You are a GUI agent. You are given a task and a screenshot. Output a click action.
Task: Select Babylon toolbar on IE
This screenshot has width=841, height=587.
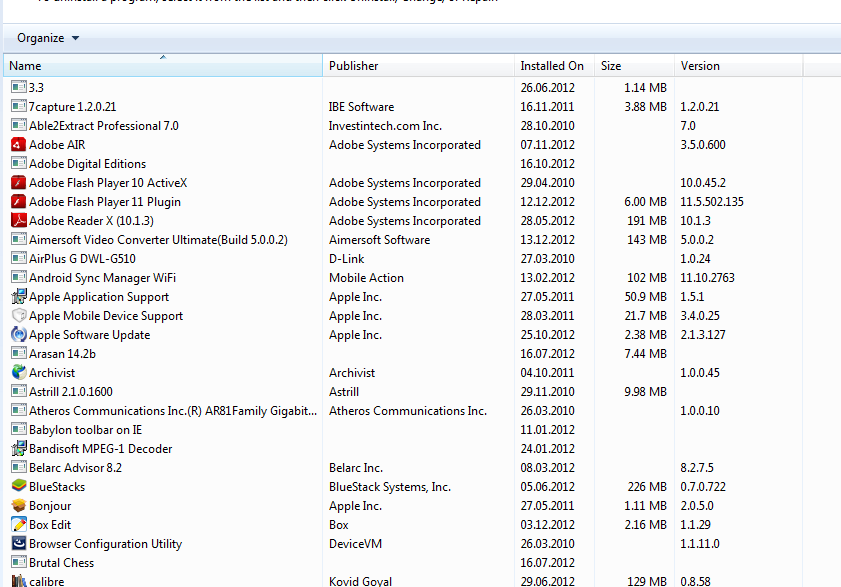[85, 430]
